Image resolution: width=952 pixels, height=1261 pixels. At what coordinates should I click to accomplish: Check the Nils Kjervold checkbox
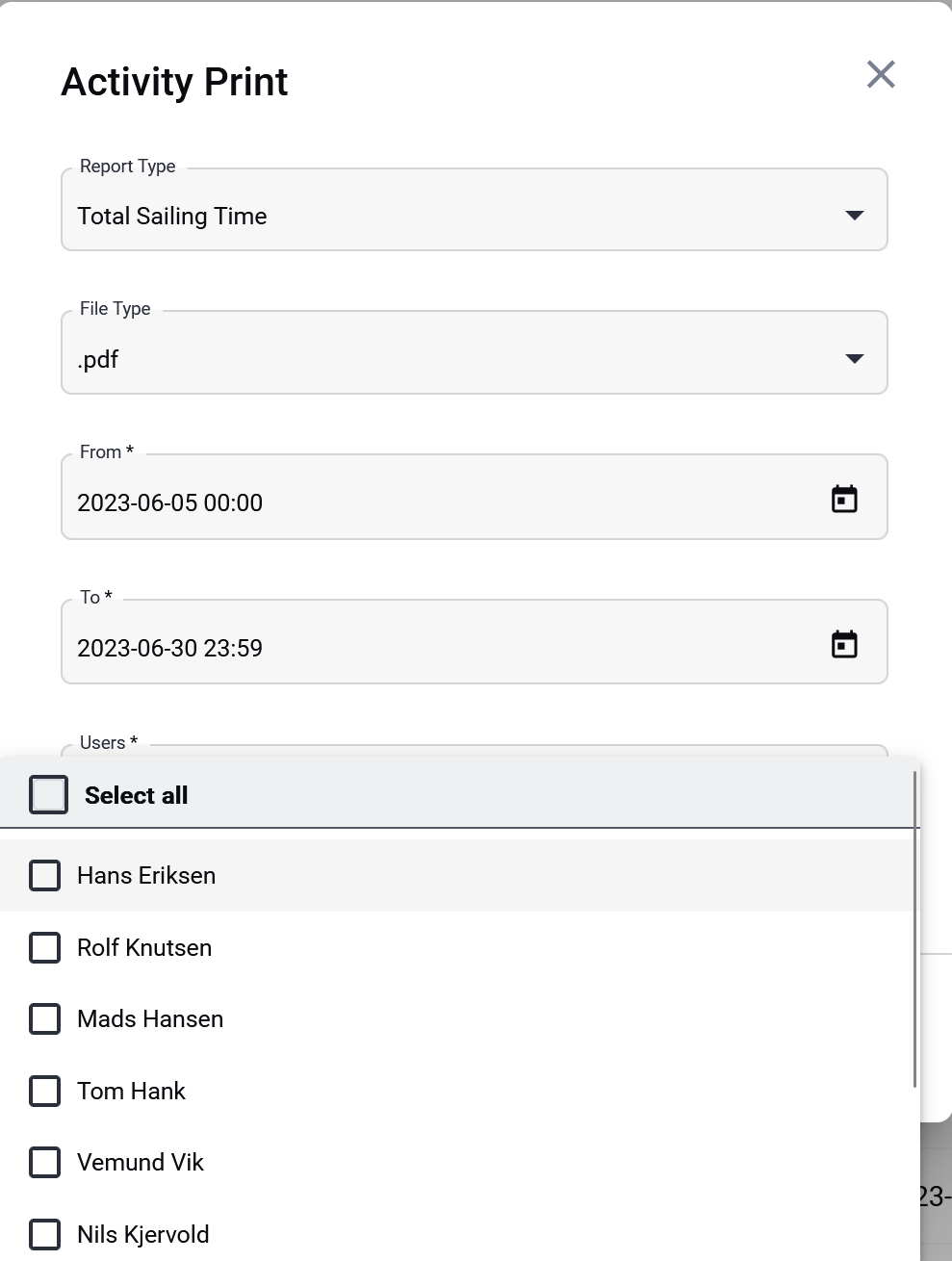(x=45, y=1234)
